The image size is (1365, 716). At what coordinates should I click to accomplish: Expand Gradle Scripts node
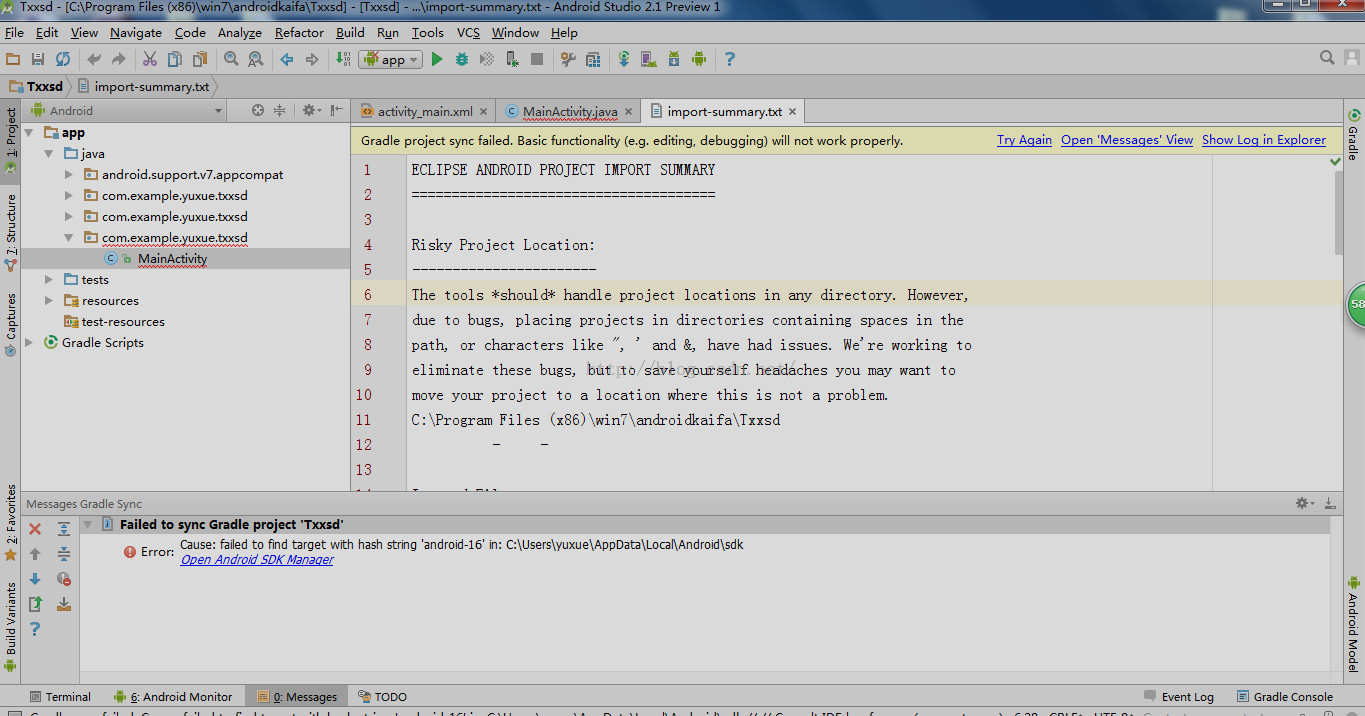29,343
